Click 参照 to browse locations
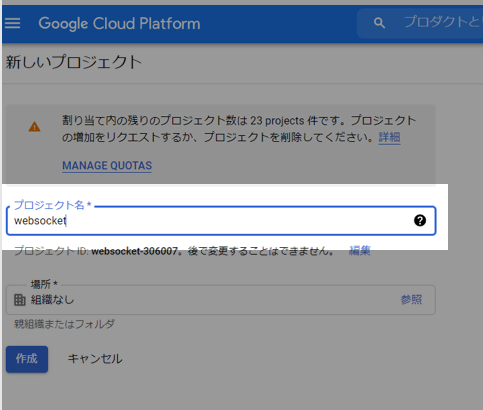The width and height of the screenshot is (483, 410). pos(411,300)
